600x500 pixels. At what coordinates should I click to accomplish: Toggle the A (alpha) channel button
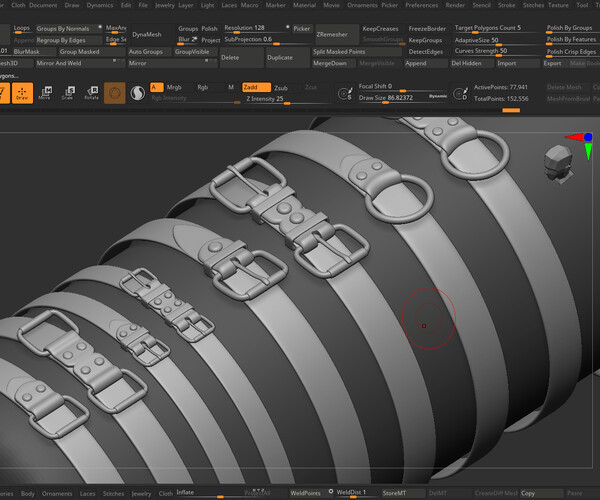pos(157,88)
